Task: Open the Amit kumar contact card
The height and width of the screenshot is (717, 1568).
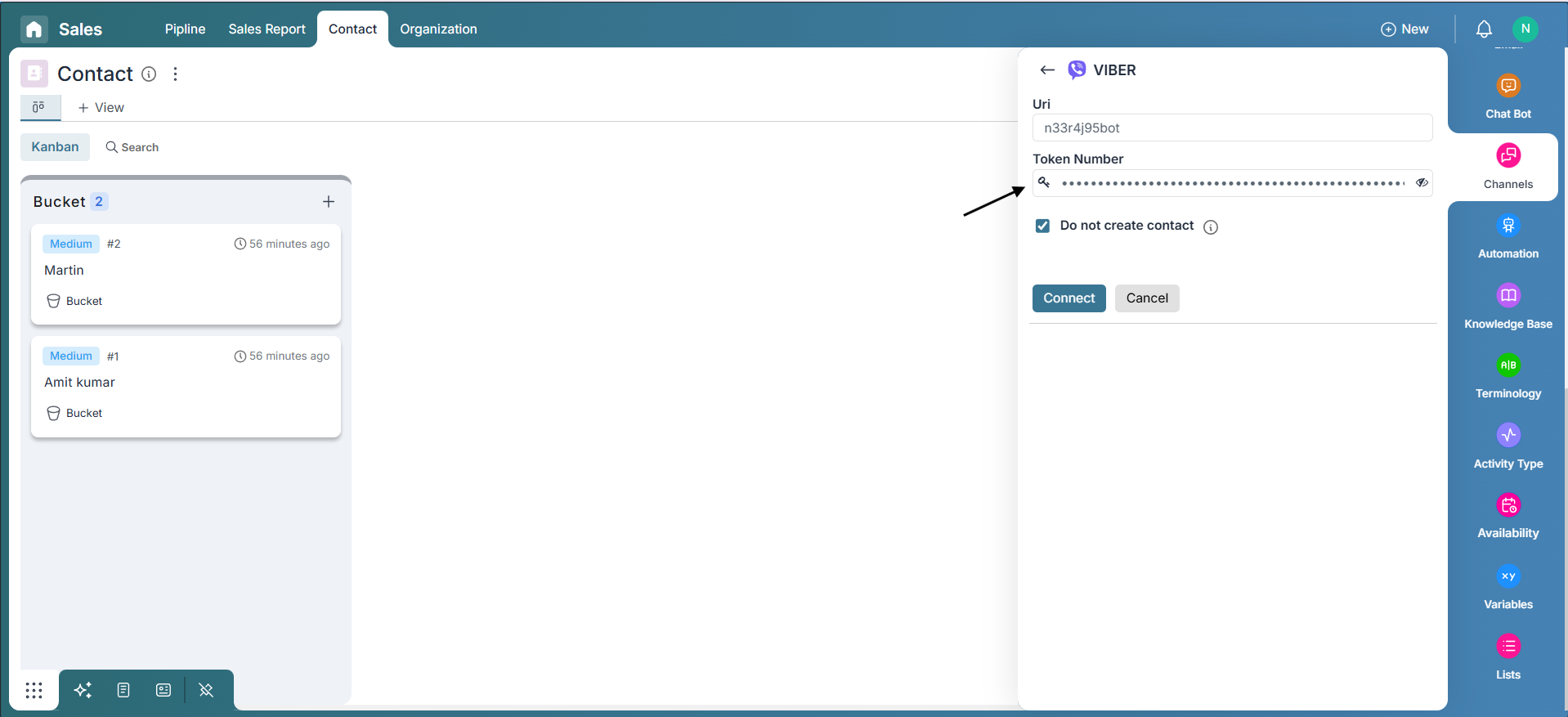Action: pyautogui.click(x=186, y=387)
